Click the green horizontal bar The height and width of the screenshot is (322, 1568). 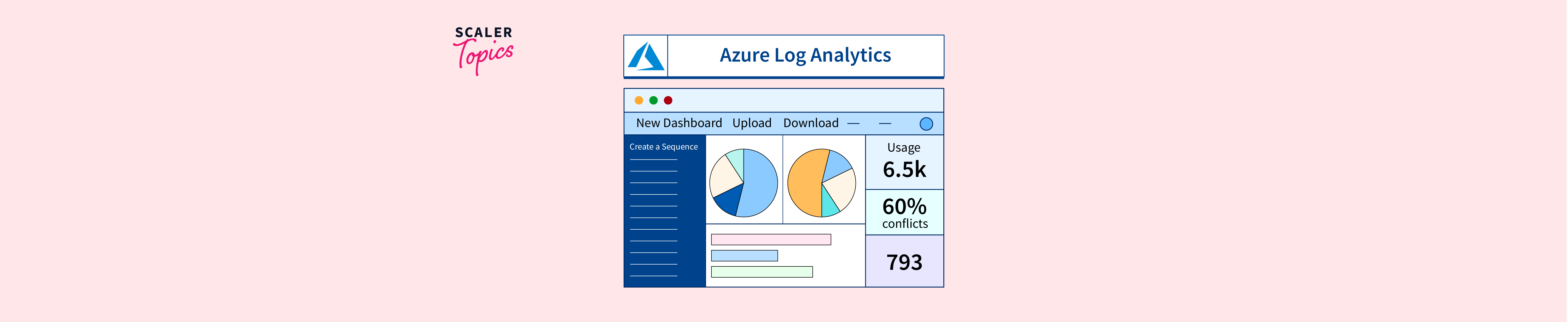tap(762, 272)
